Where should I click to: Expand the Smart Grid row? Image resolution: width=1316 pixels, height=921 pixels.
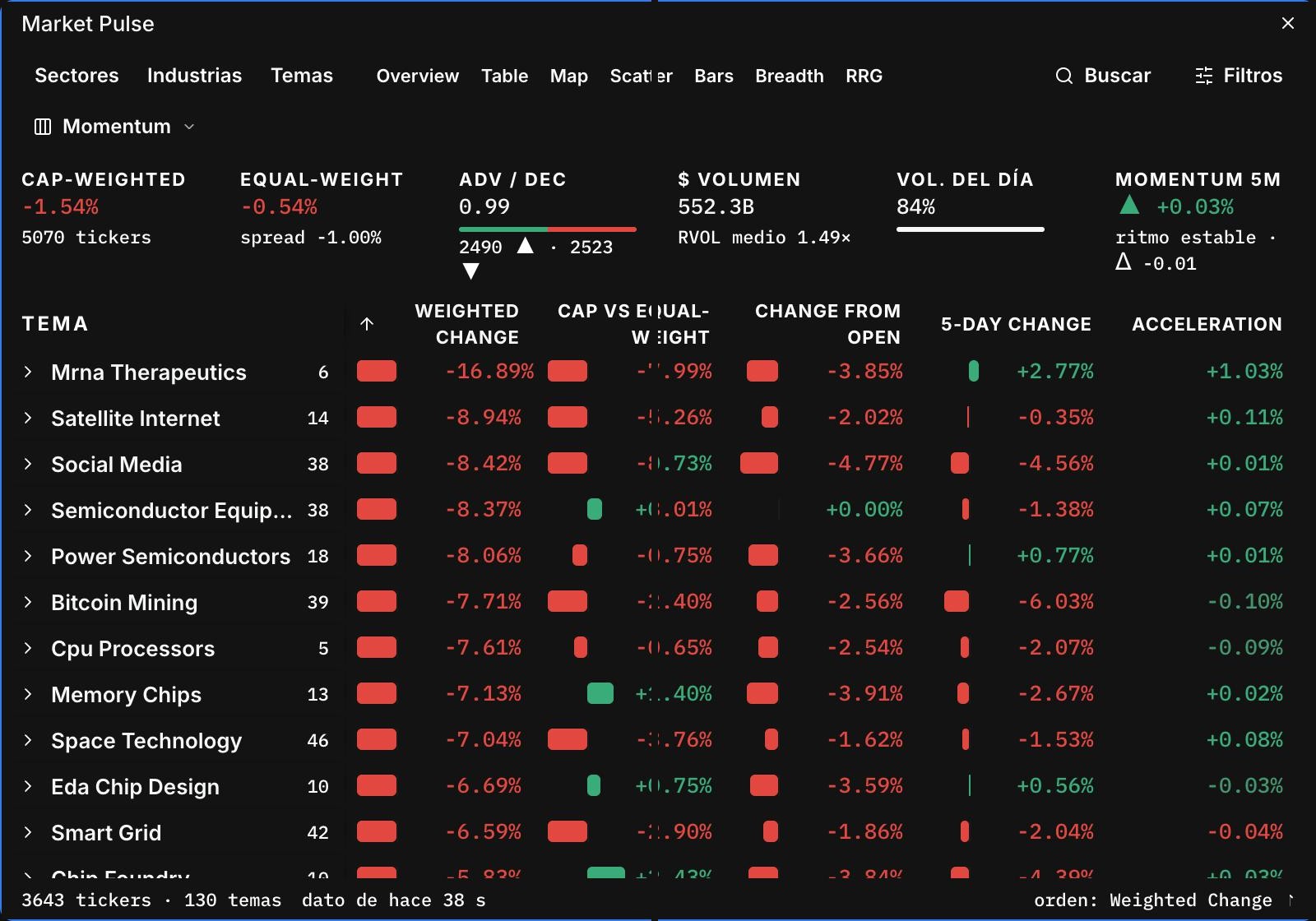pyautogui.click(x=28, y=832)
